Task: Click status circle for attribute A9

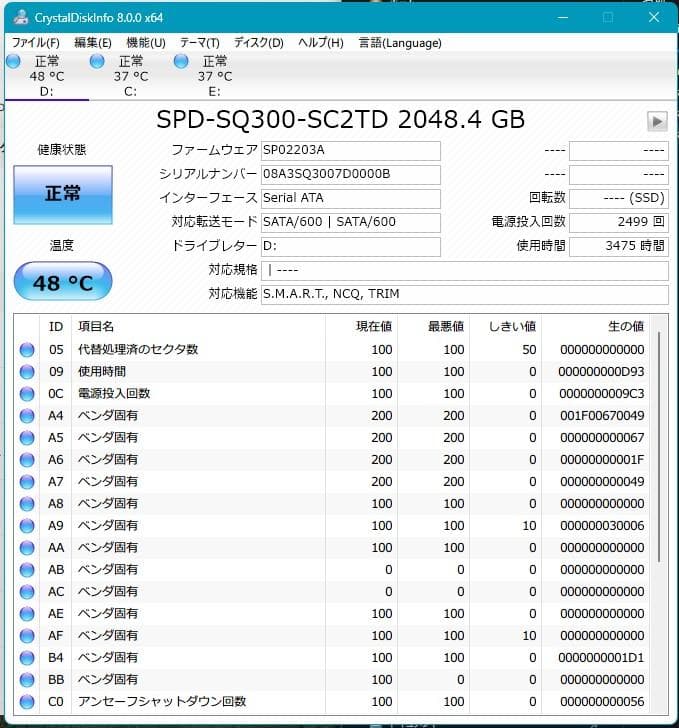Action: 27,526
